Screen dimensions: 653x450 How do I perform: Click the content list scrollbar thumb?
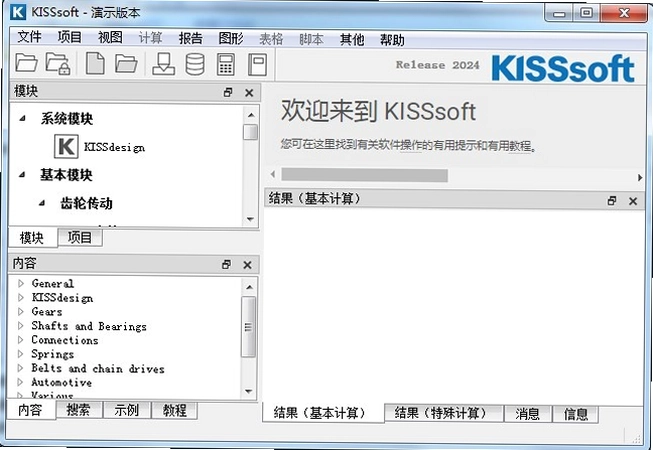point(249,327)
